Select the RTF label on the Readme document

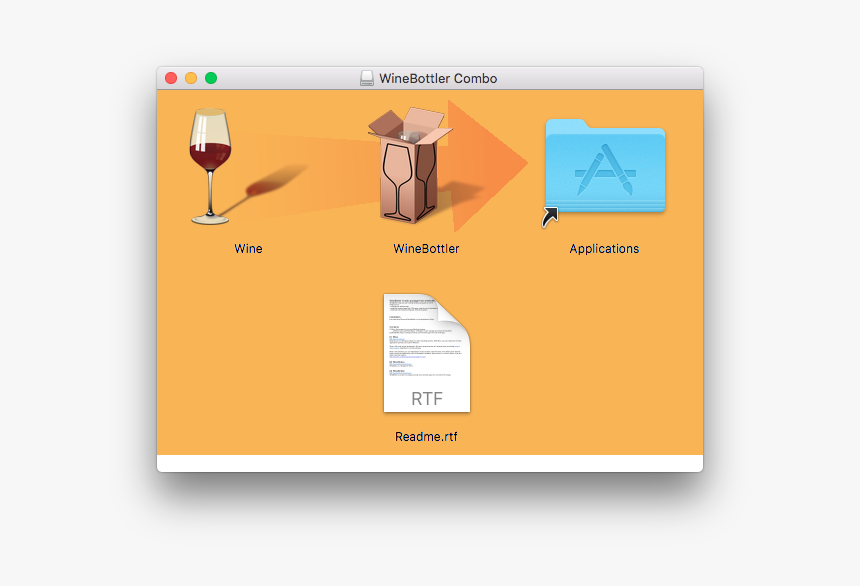(426, 396)
